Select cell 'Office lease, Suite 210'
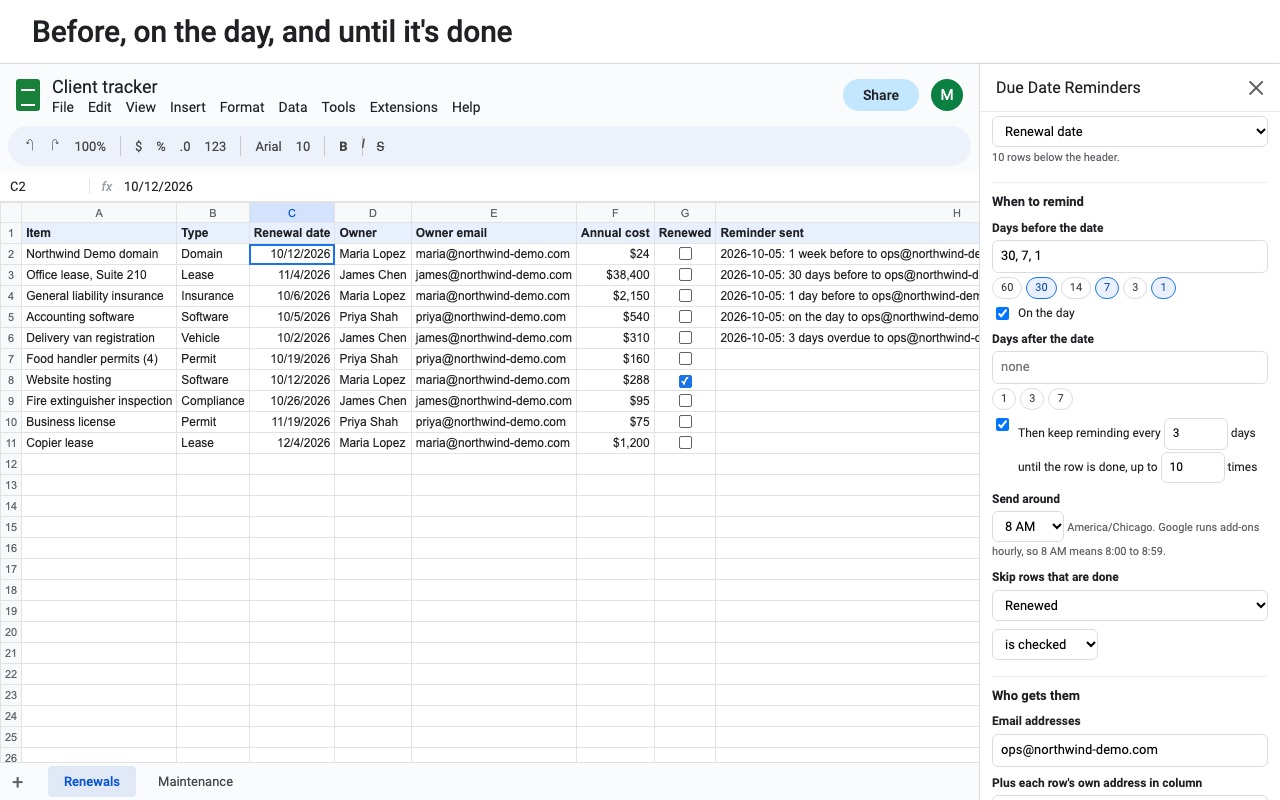Image resolution: width=1280 pixels, height=800 pixels. pos(99,275)
